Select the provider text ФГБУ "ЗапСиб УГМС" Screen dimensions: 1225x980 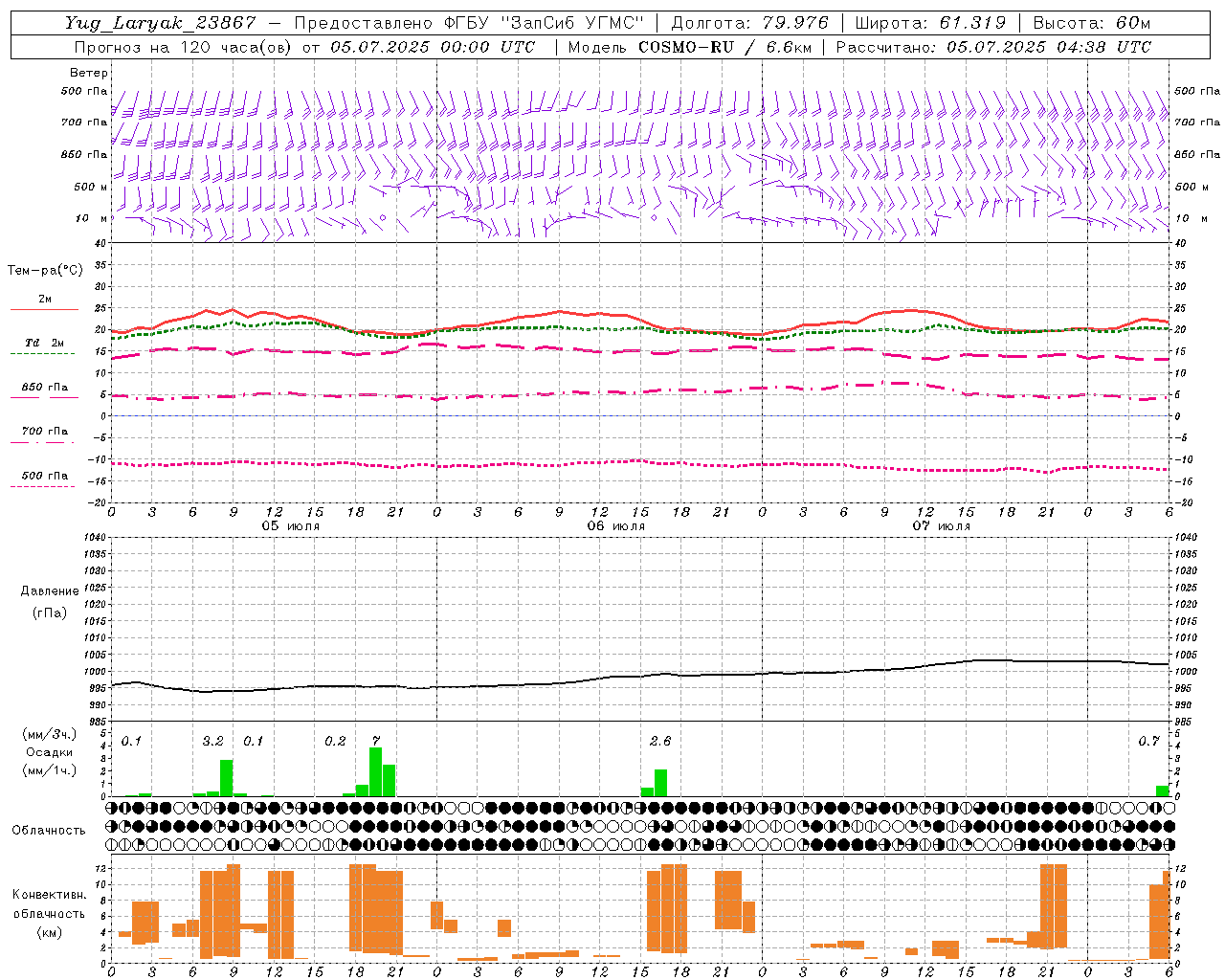click(546, 24)
